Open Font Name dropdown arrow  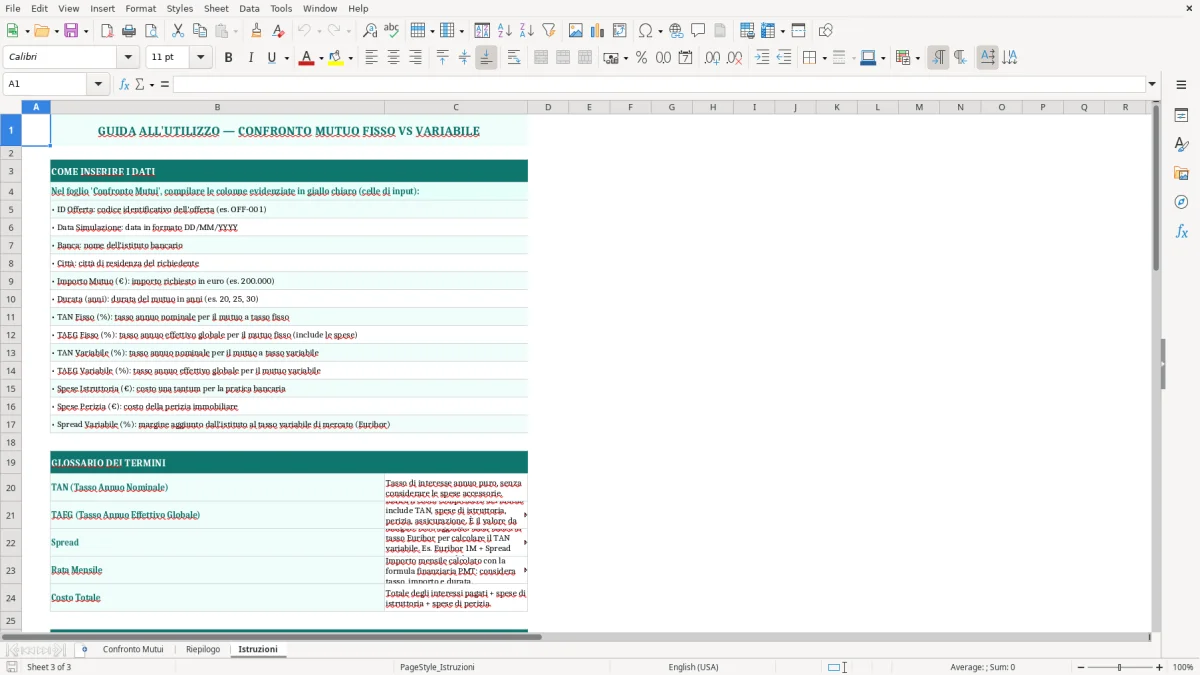point(127,58)
